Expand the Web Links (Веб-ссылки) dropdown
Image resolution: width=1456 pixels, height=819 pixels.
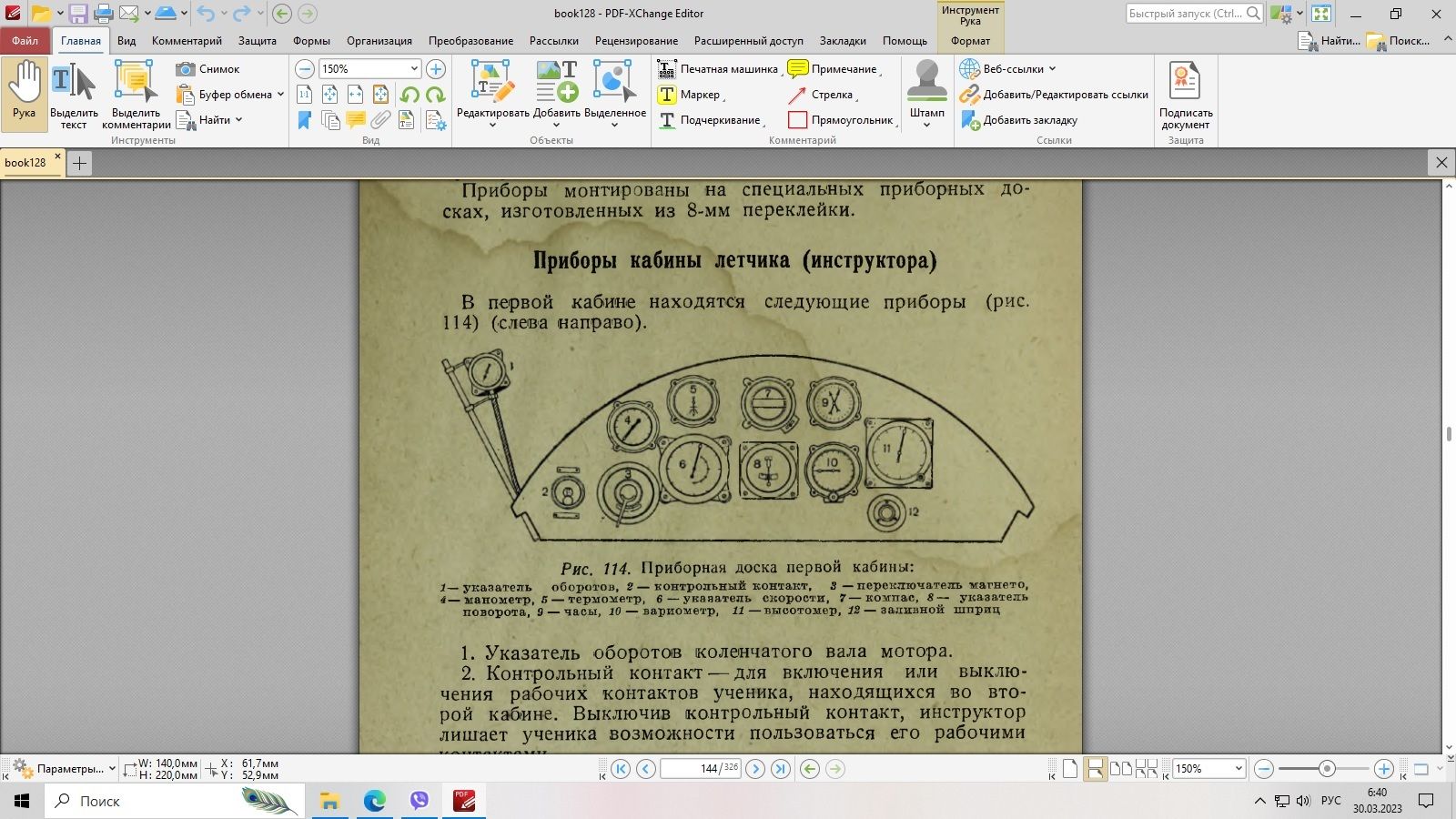click(1052, 69)
